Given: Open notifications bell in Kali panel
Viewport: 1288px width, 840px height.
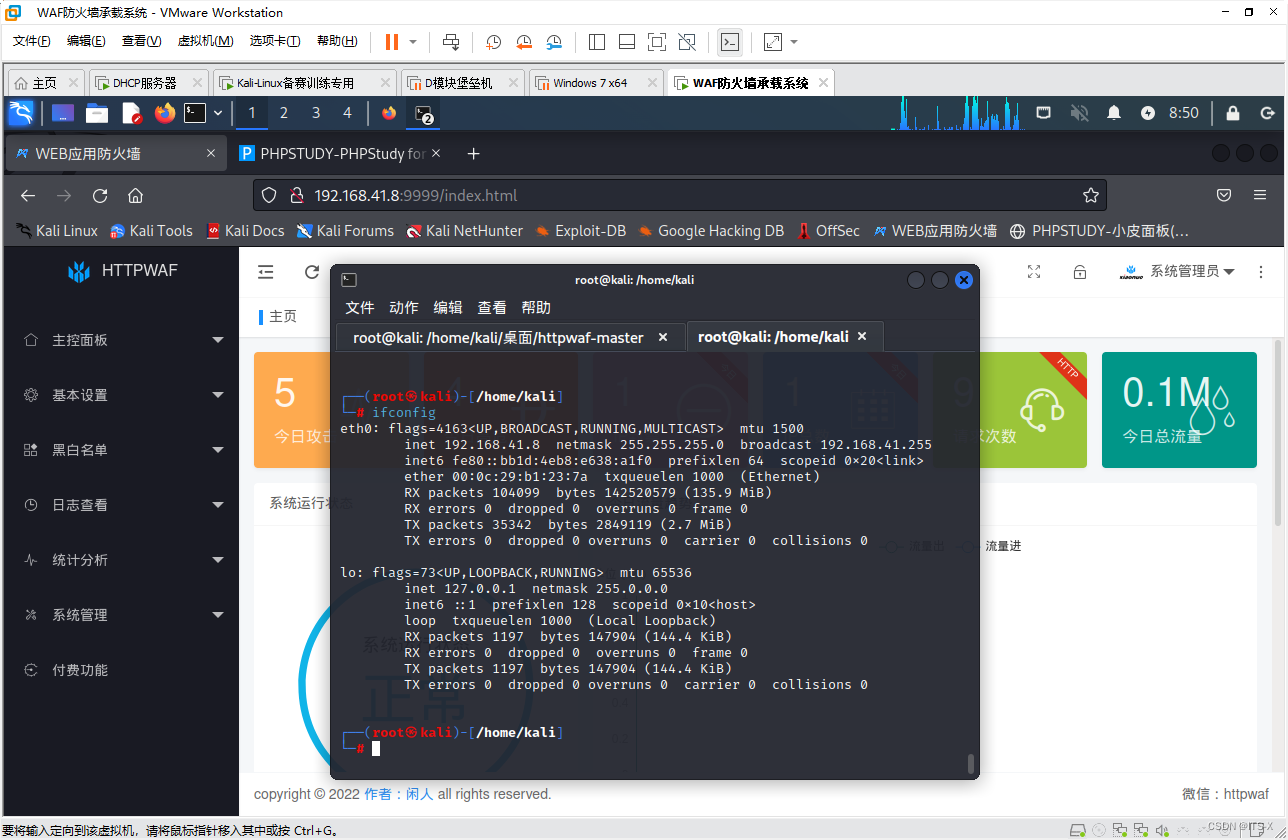Looking at the screenshot, I should 1114,113.
